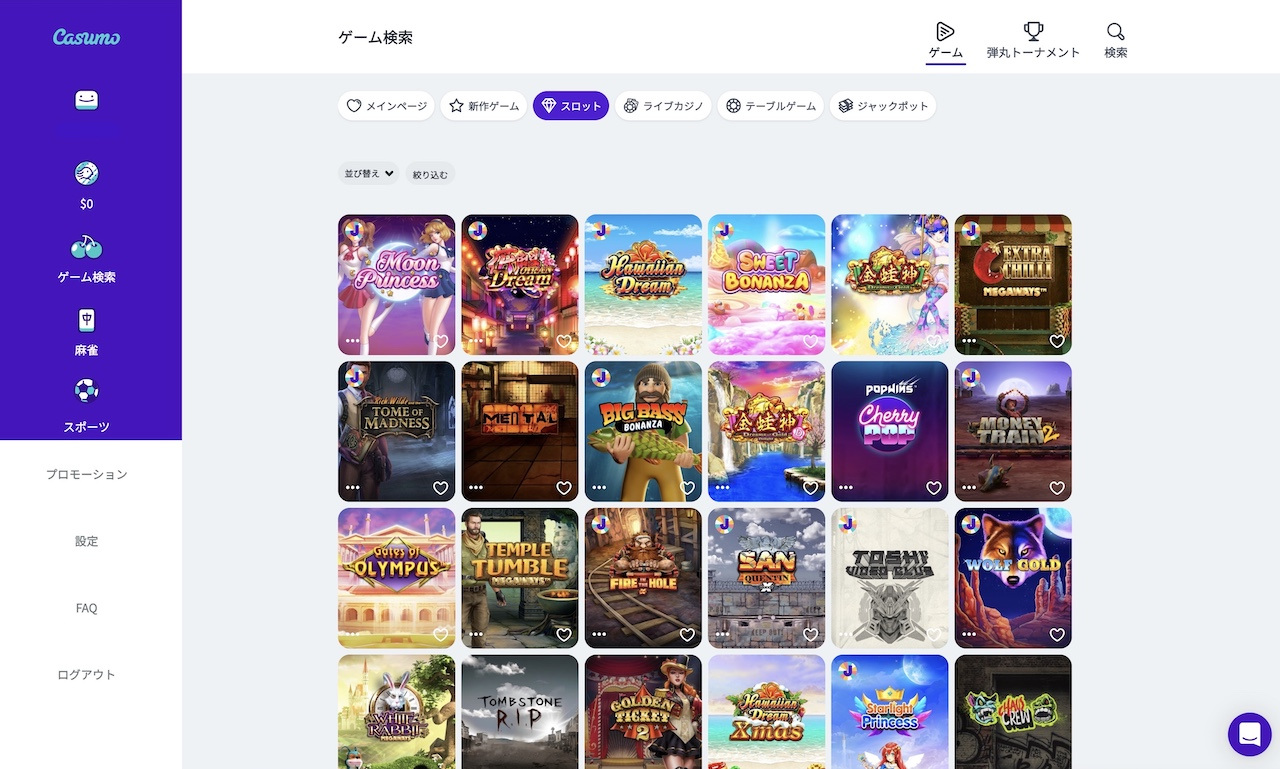
Task: Open the sports soccer ball icon
Action: click(x=87, y=391)
